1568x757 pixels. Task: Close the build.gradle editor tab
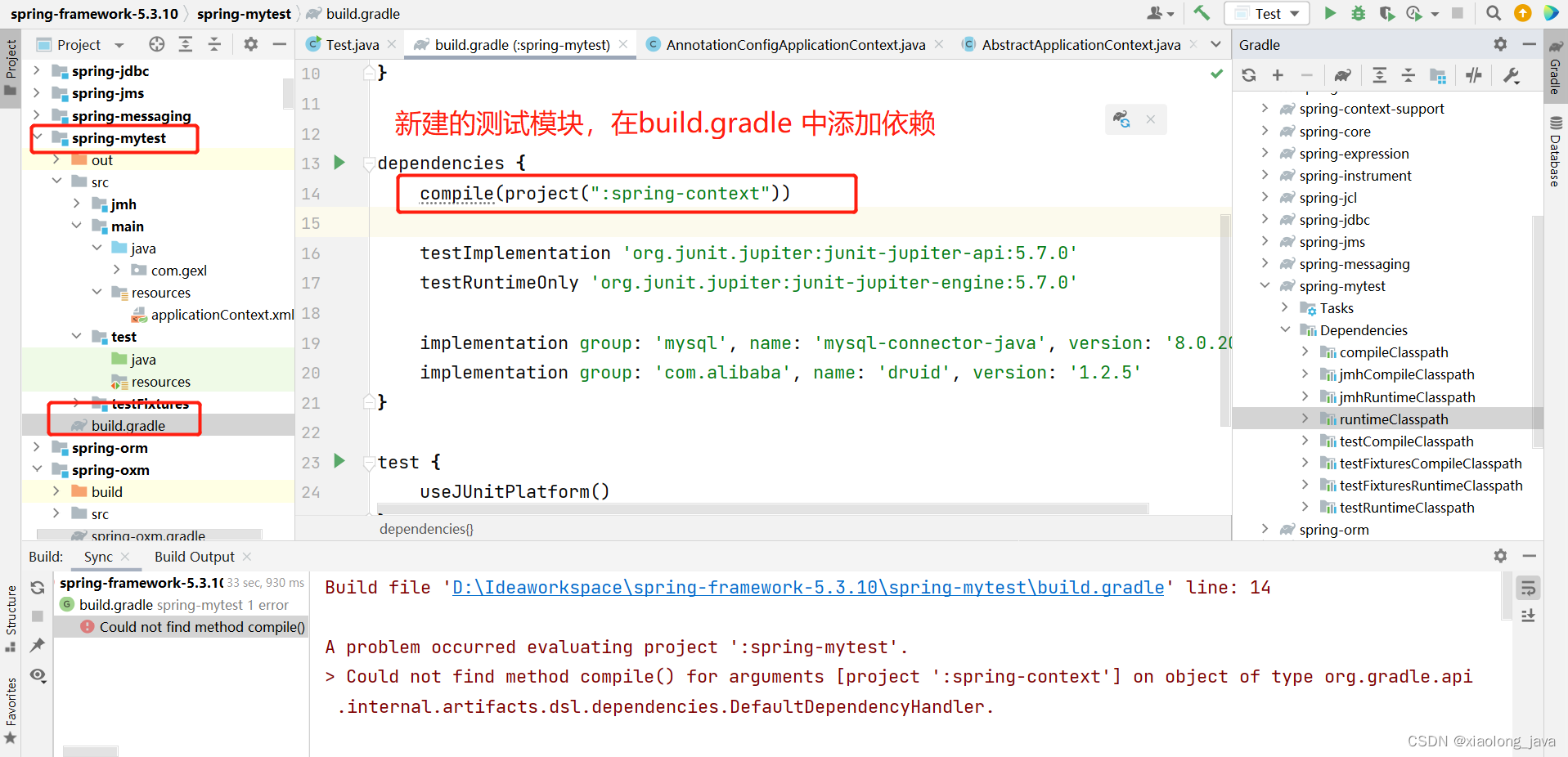click(623, 44)
